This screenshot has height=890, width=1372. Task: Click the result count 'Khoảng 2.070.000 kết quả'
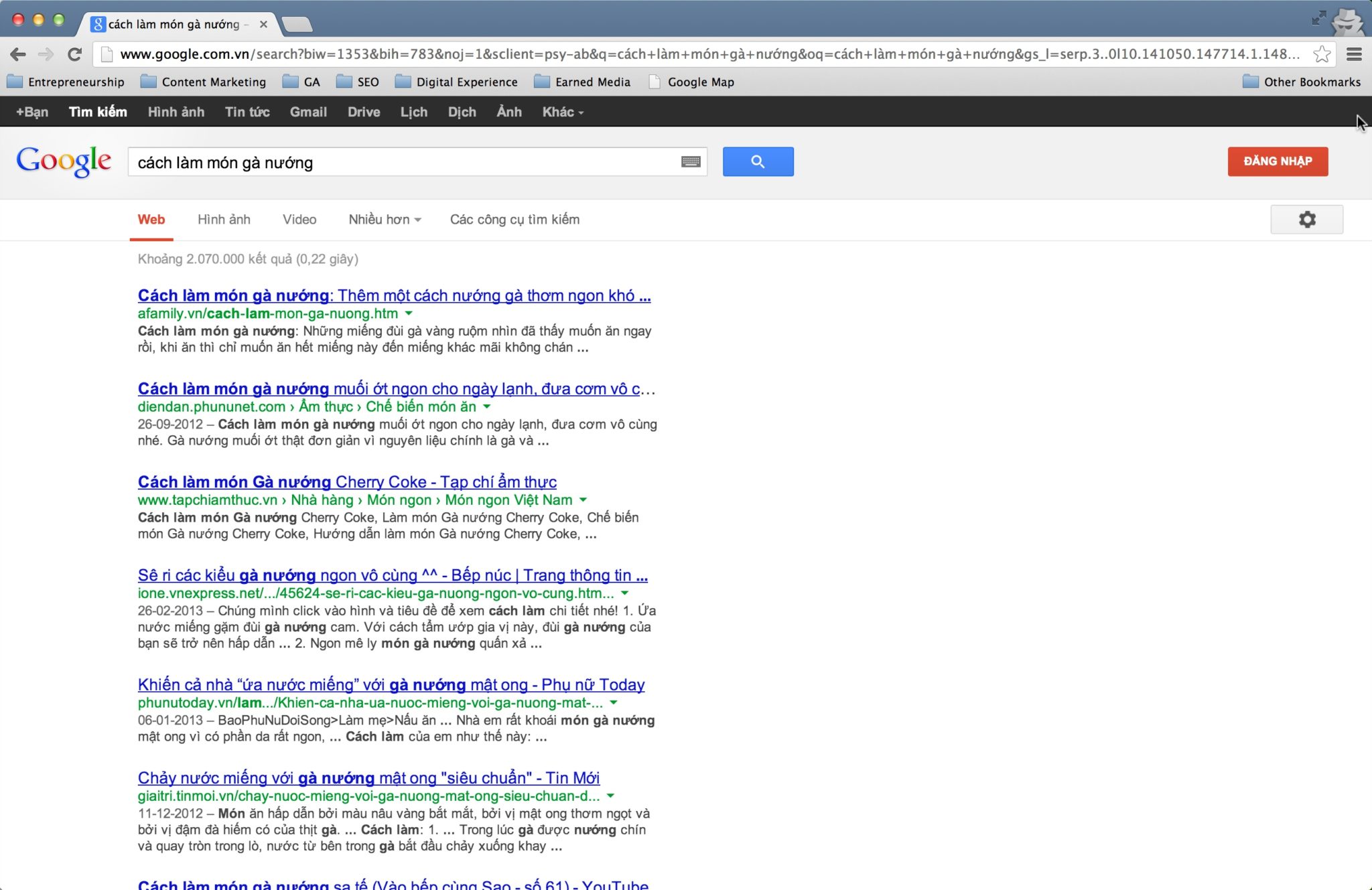(248, 259)
